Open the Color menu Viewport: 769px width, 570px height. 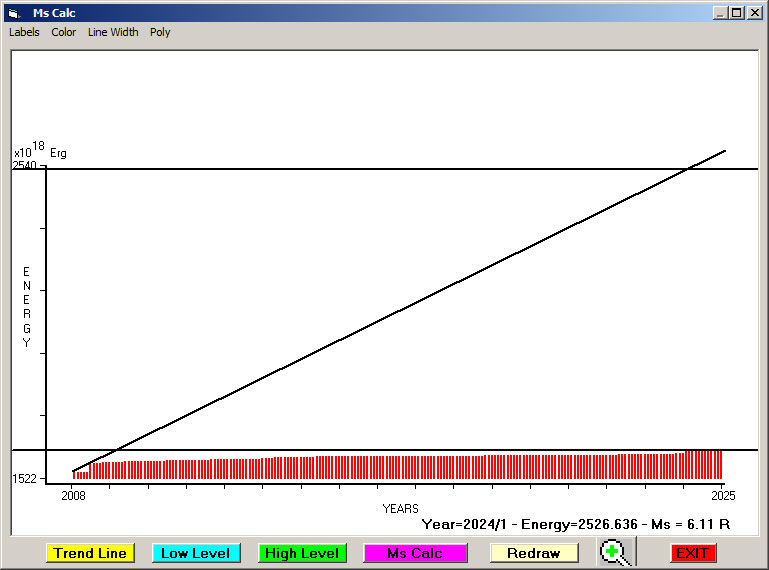64,32
